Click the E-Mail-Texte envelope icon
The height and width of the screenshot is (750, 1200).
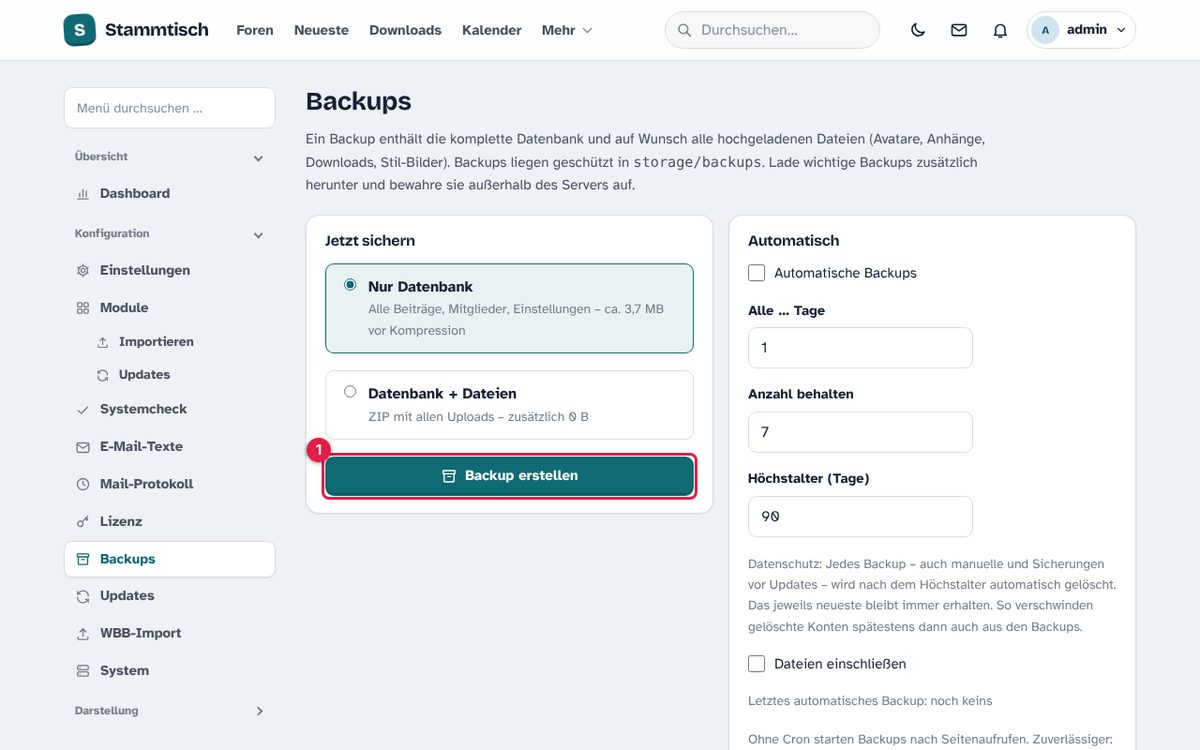(x=83, y=447)
